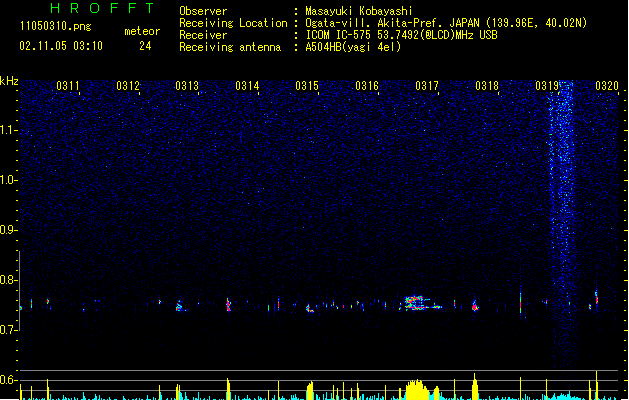This screenshot has height=400, width=629.
Task: Click time marker 0316
Action: click(x=367, y=86)
